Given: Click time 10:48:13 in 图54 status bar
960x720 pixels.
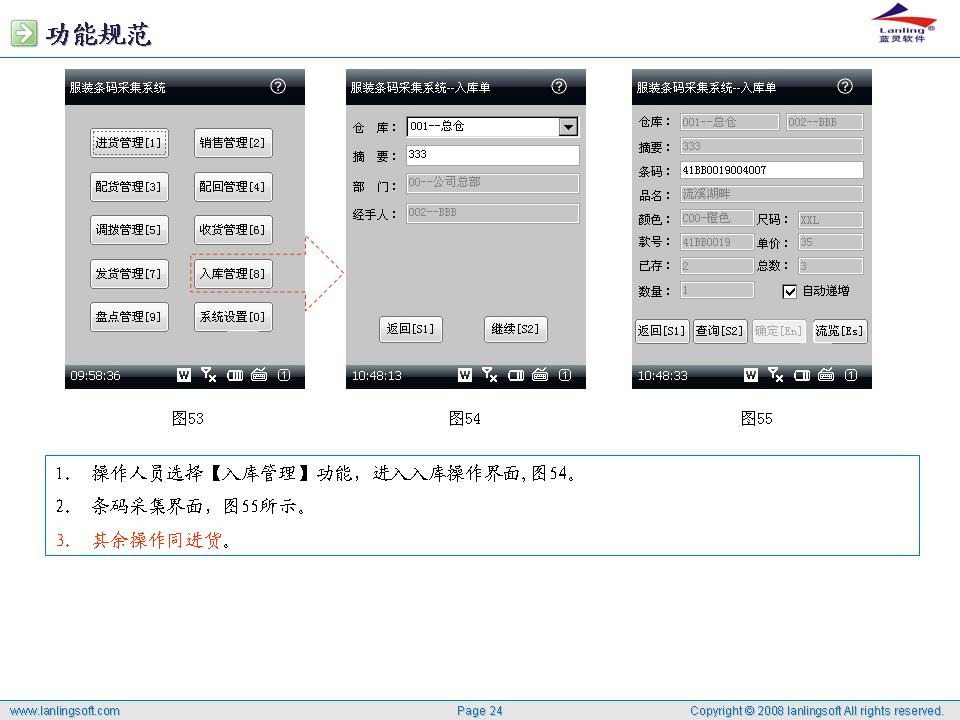Looking at the screenshot, I should (x=377, y=375).
